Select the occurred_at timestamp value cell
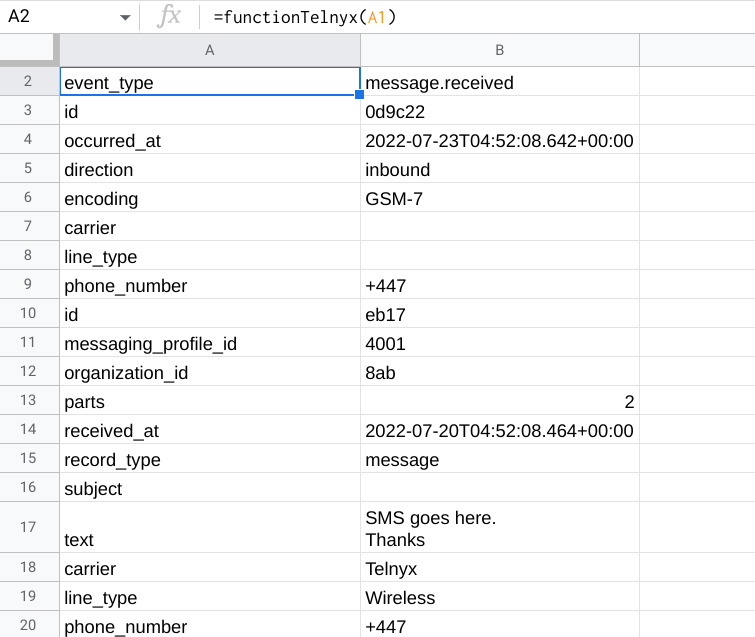This screenshot has width=755, height=637. coord(499,140)
